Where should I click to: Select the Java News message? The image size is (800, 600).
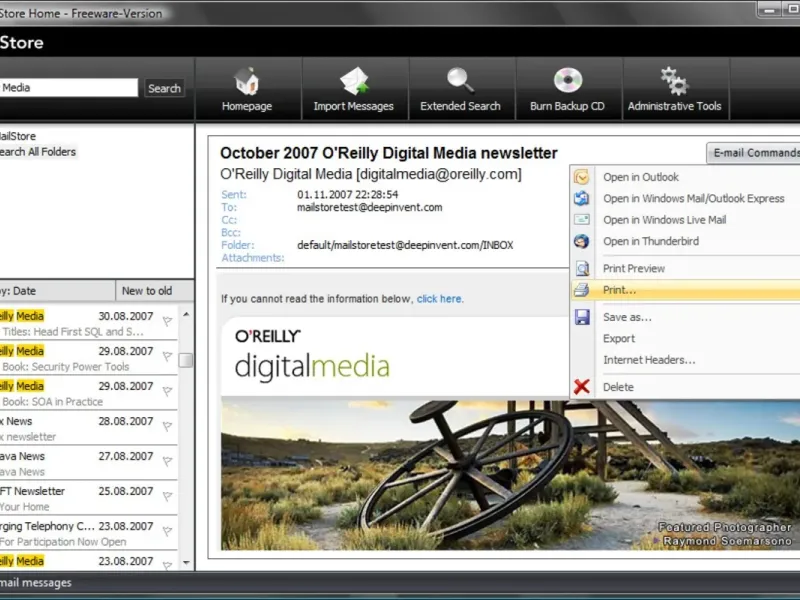pyautogui.click(x=88, y=464)
